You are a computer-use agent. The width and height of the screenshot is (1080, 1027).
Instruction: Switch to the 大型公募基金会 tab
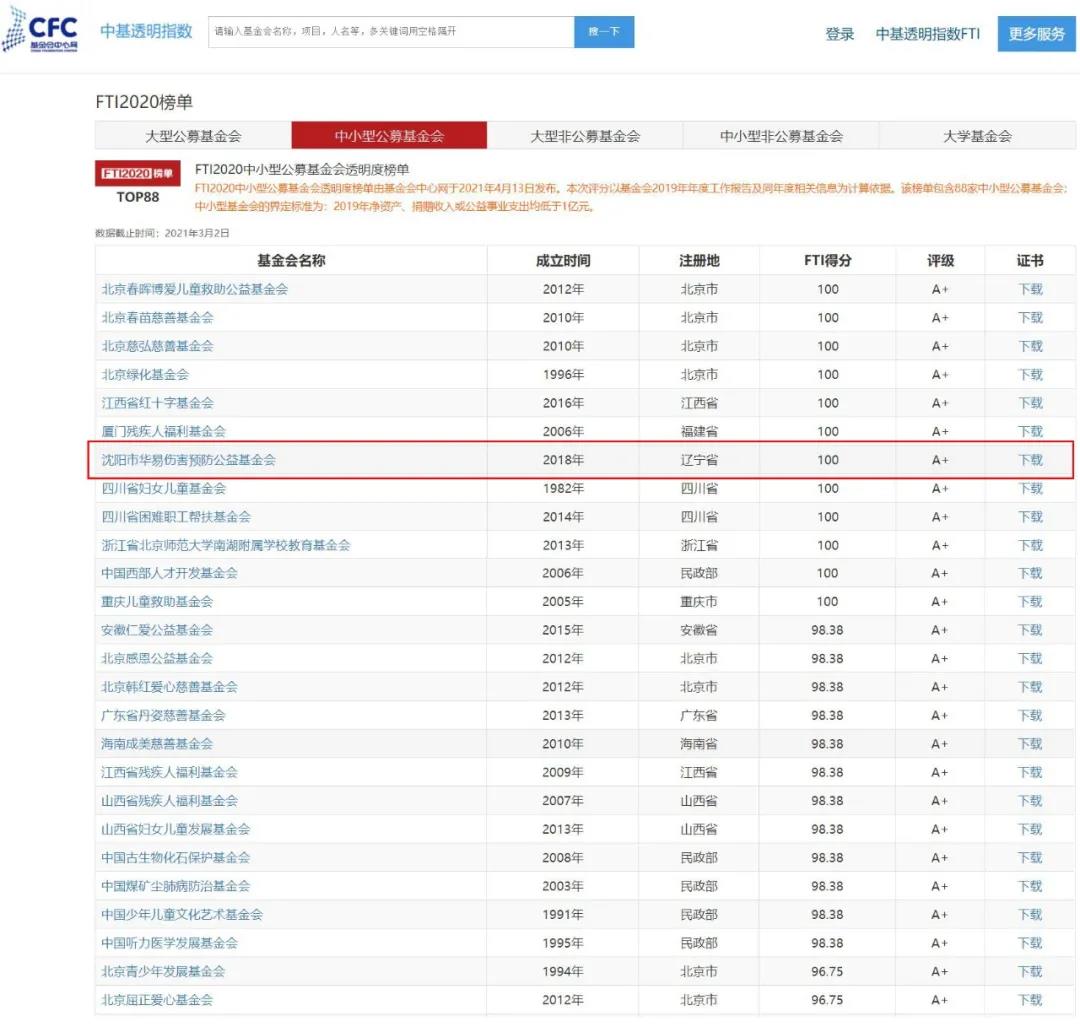click(193, 136)
